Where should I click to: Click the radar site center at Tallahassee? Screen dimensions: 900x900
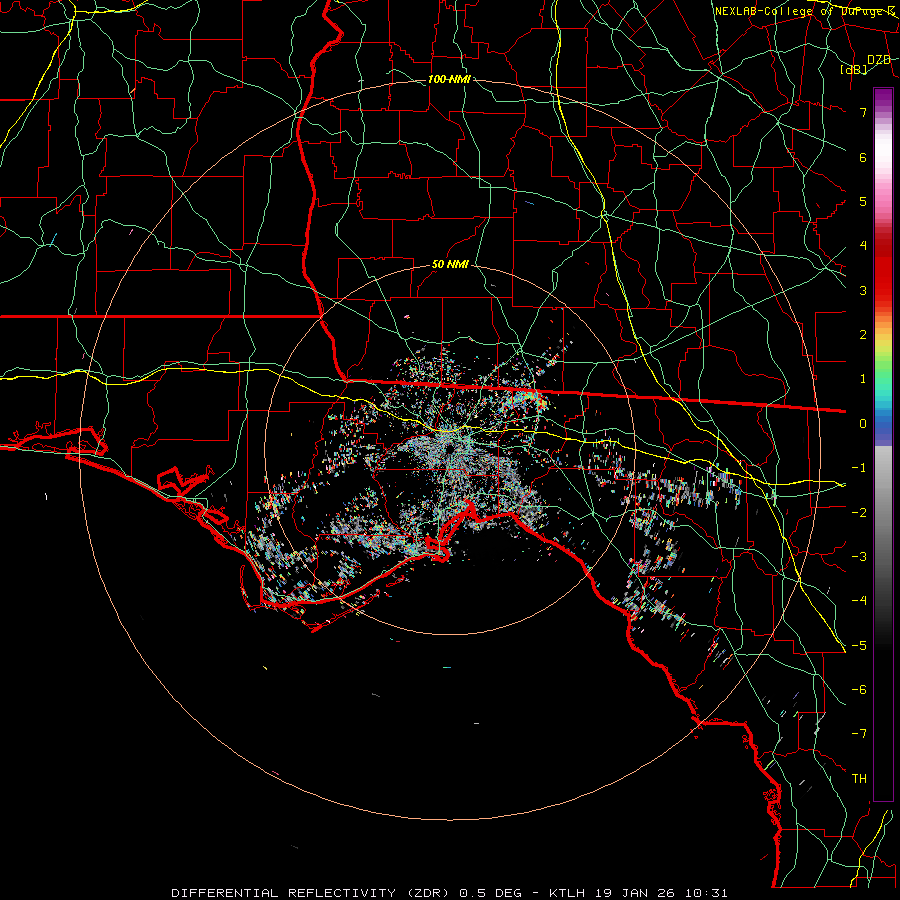point(449,448)
